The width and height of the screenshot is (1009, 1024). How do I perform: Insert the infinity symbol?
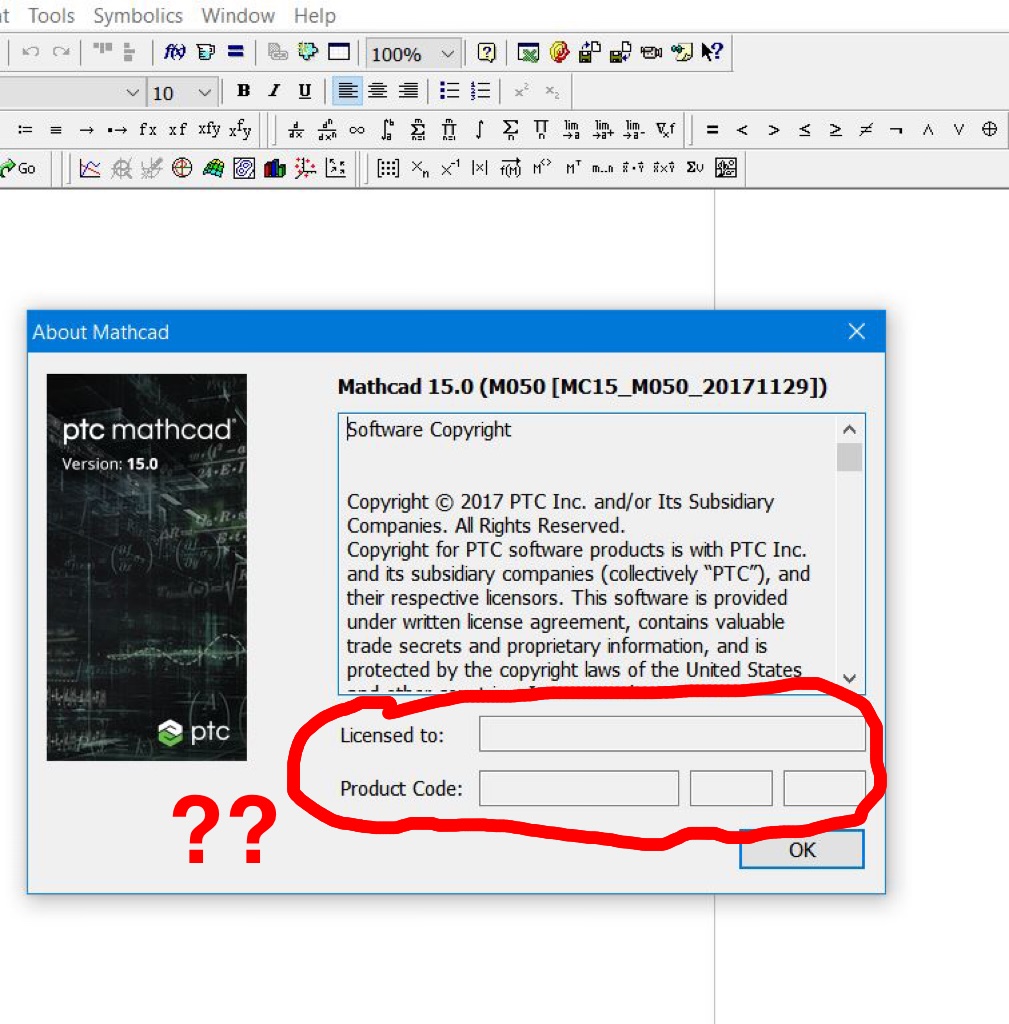357,129
